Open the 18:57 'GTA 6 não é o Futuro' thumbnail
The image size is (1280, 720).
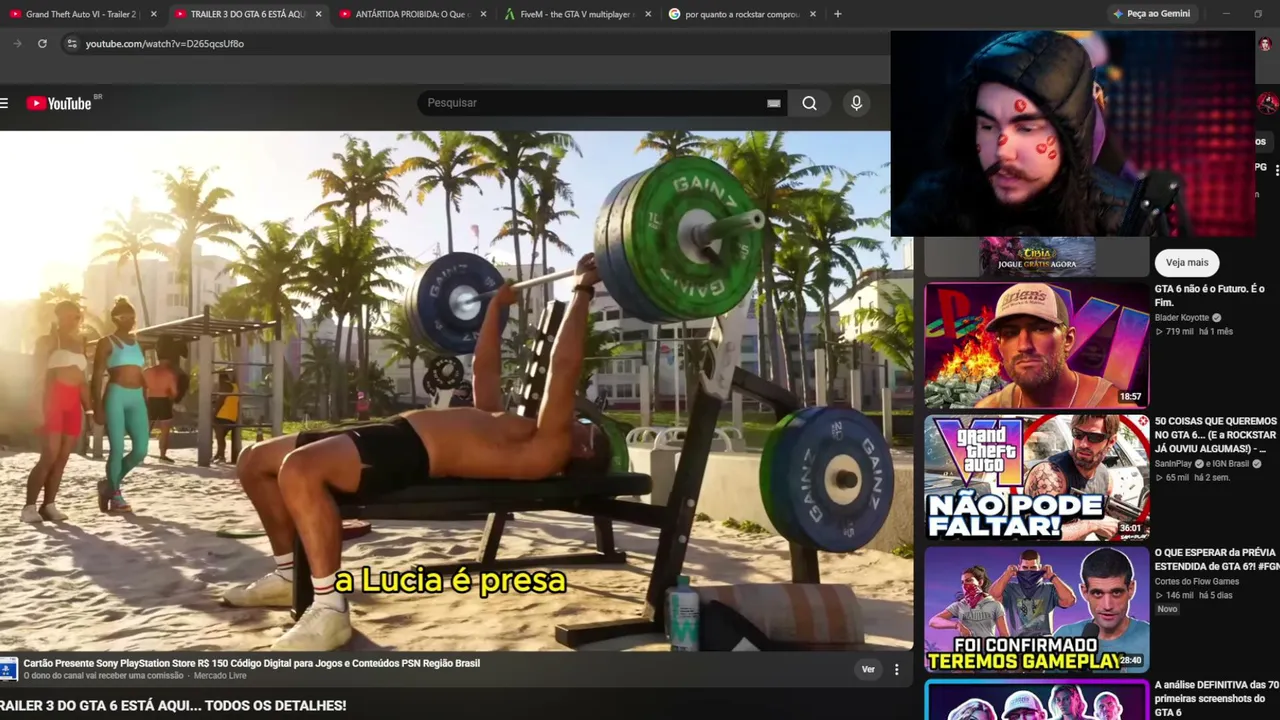[1036, 345]
